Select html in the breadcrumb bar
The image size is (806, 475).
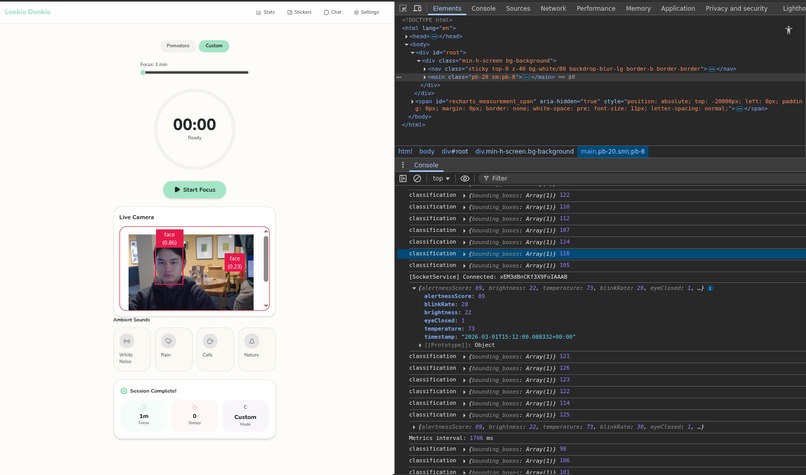[405, 151]
